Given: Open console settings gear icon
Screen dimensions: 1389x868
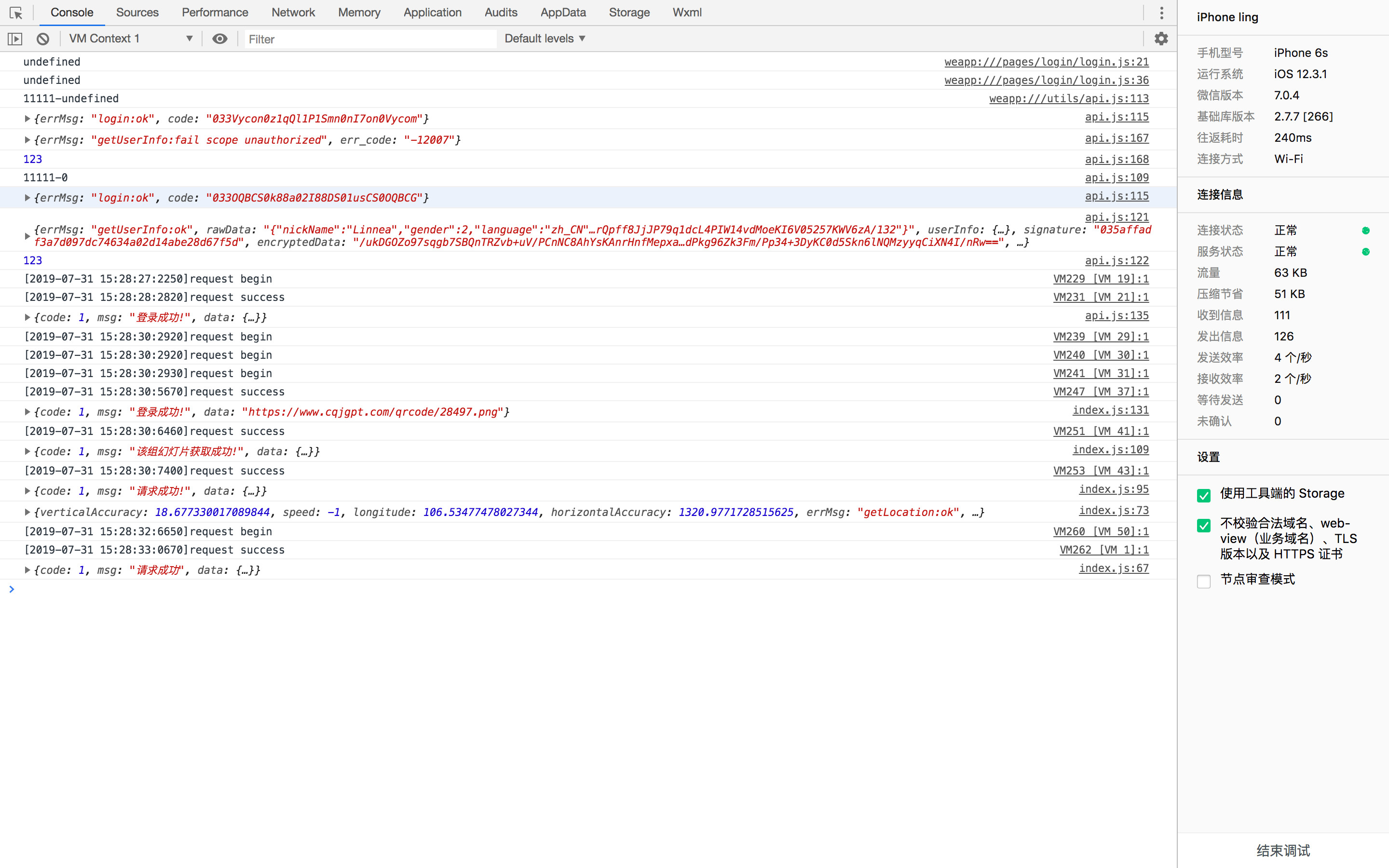Looking at the screenshot, I should [1161, 39].
